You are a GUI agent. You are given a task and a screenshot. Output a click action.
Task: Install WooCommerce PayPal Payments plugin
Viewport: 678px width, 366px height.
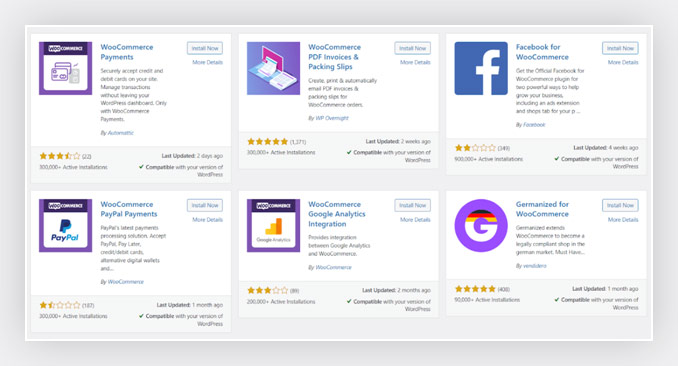point(205,205)
